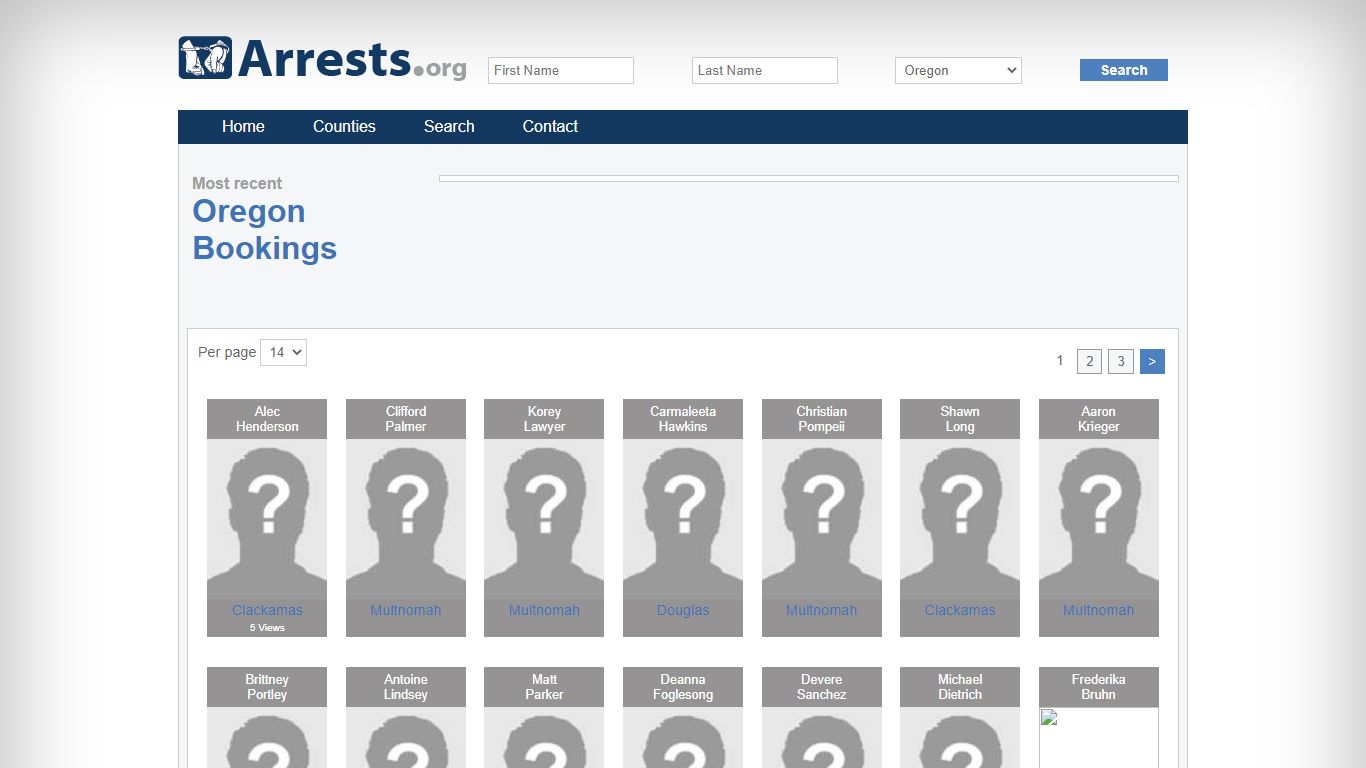Open Devere Sanchez's placeholder mugshot

pyautogui.click(x=822, y=738)
